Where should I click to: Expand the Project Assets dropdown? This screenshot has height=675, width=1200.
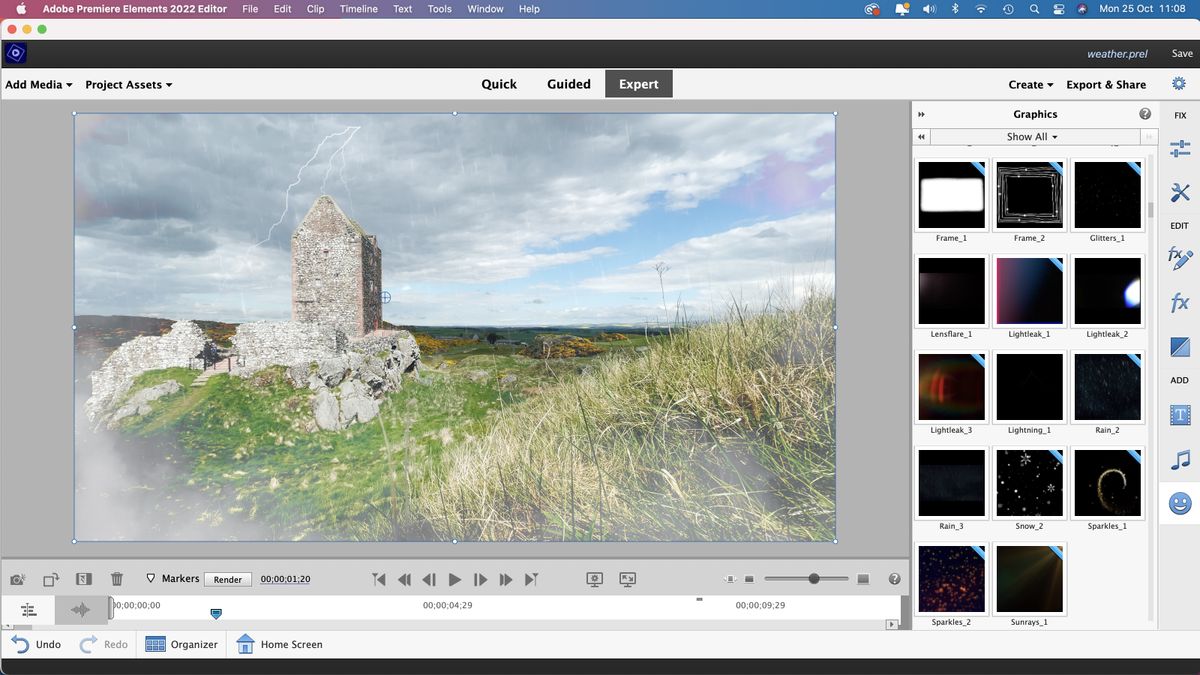129,85
